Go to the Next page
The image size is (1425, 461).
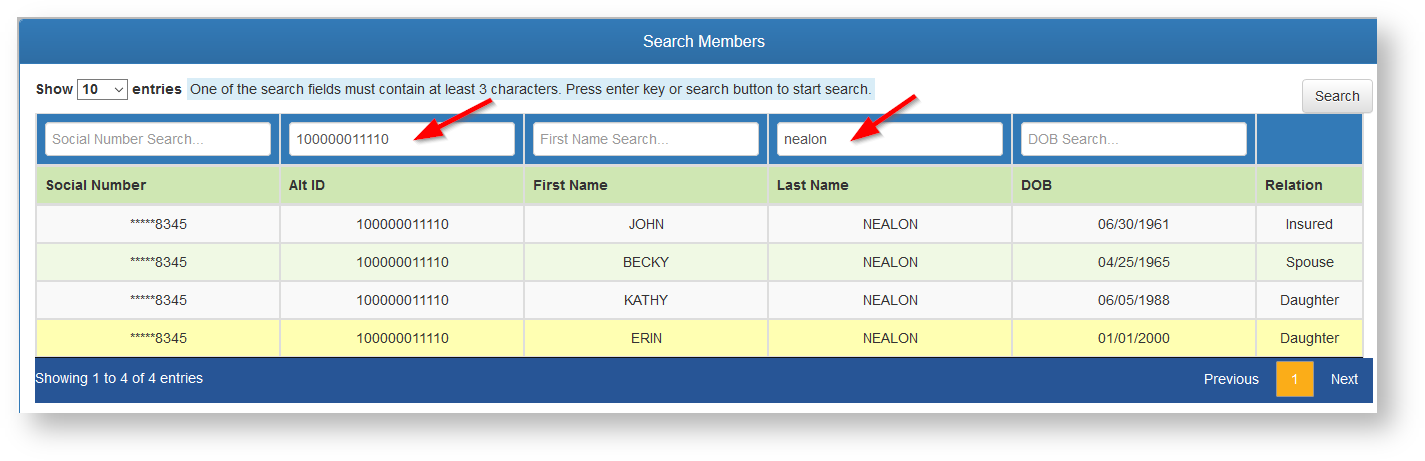1344,379
